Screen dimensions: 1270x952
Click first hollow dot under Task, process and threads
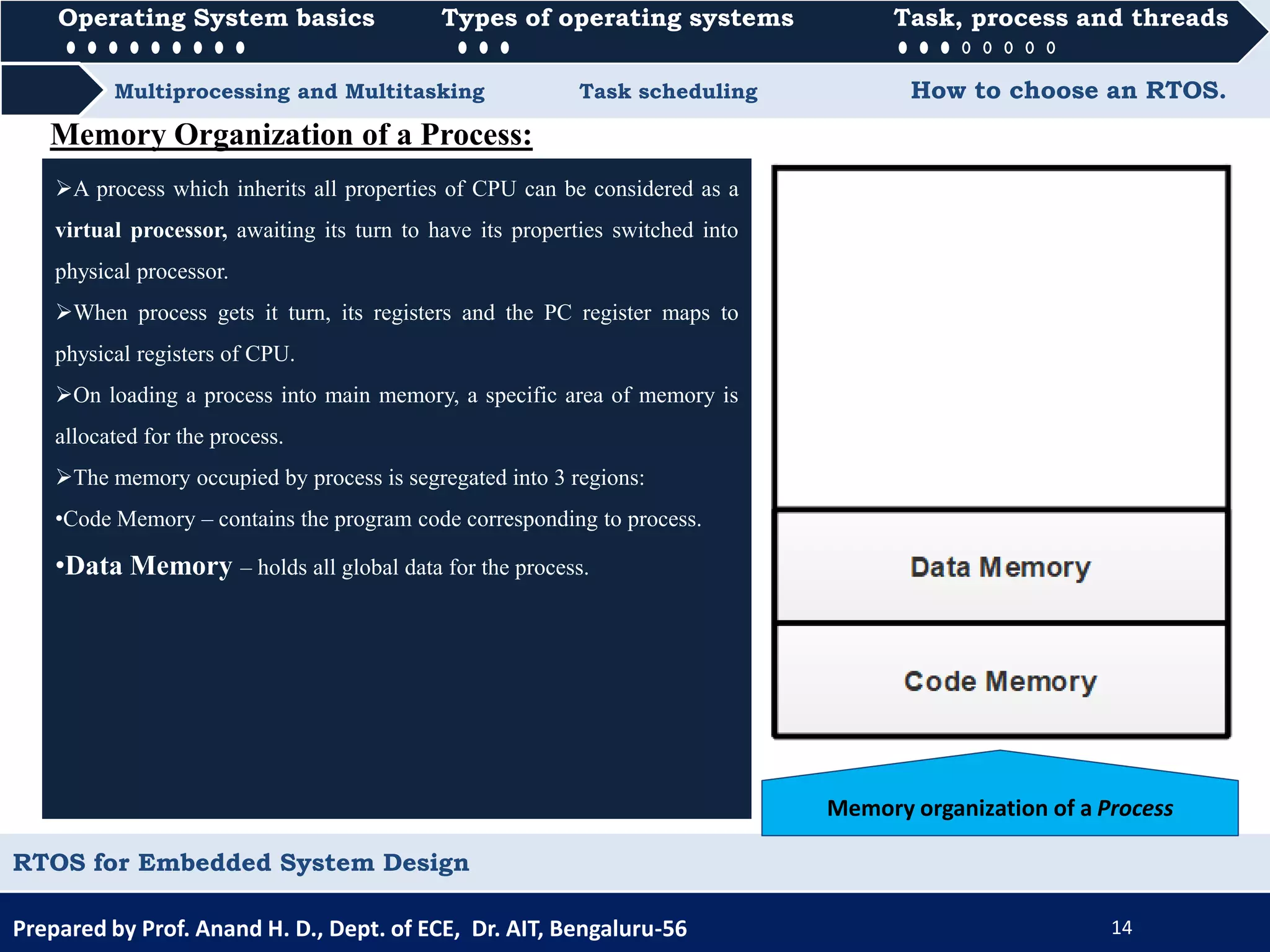click(966, 48)
